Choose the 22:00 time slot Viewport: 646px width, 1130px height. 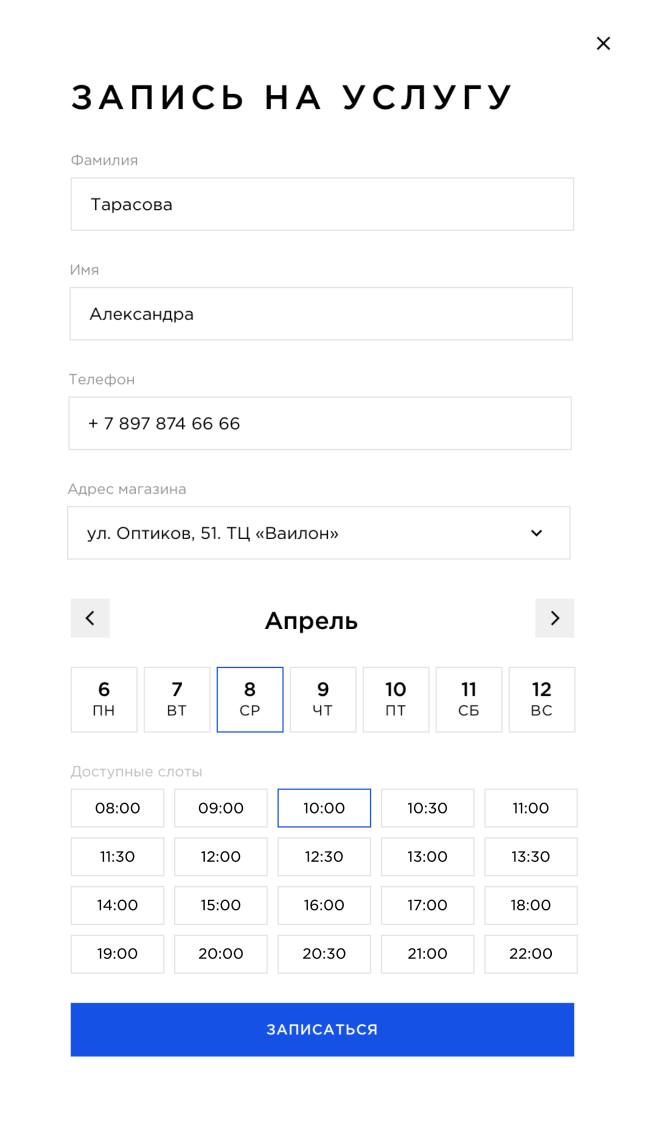[x=531, y=954]
